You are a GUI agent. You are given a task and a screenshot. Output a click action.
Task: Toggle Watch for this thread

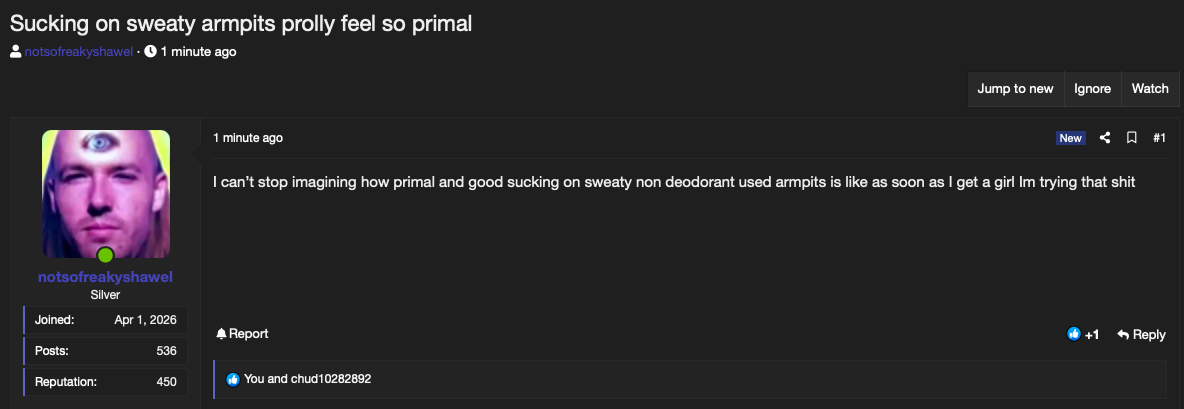point(1149,89)
